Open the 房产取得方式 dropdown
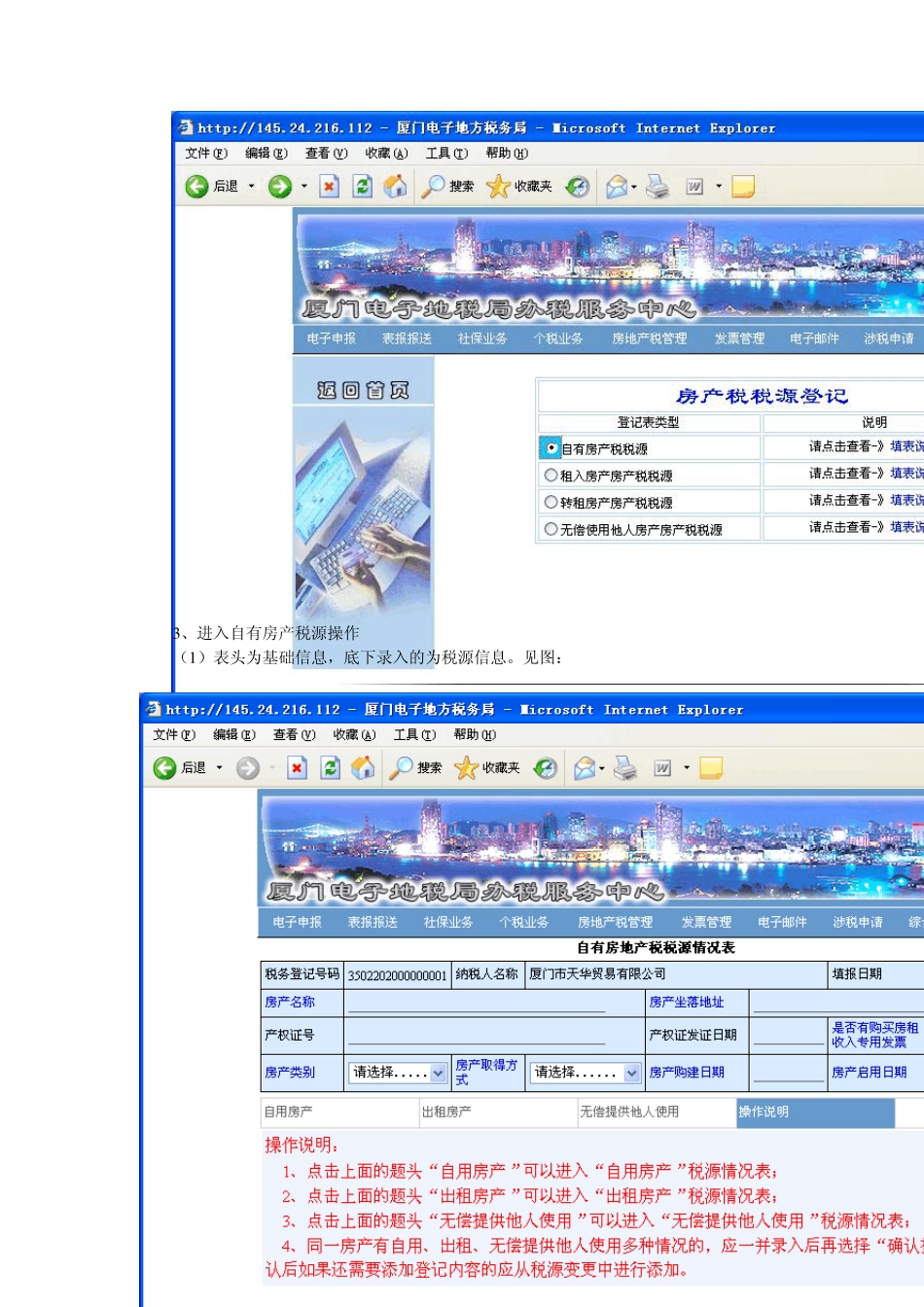Image resolution: width=924 pixels, height=1307 pixels. tap(586, 1073)
